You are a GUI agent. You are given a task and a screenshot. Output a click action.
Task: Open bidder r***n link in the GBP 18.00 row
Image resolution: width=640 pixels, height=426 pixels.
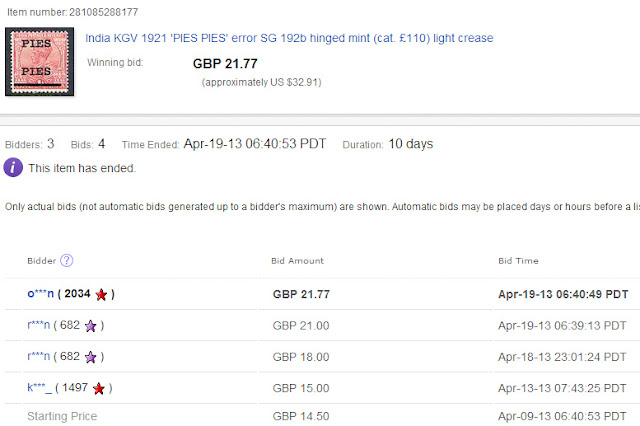[x=38, y=357]
